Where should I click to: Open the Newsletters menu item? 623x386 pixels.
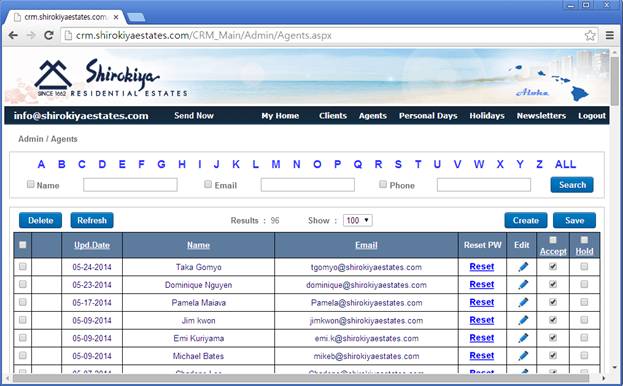click(x=541, y=116)
